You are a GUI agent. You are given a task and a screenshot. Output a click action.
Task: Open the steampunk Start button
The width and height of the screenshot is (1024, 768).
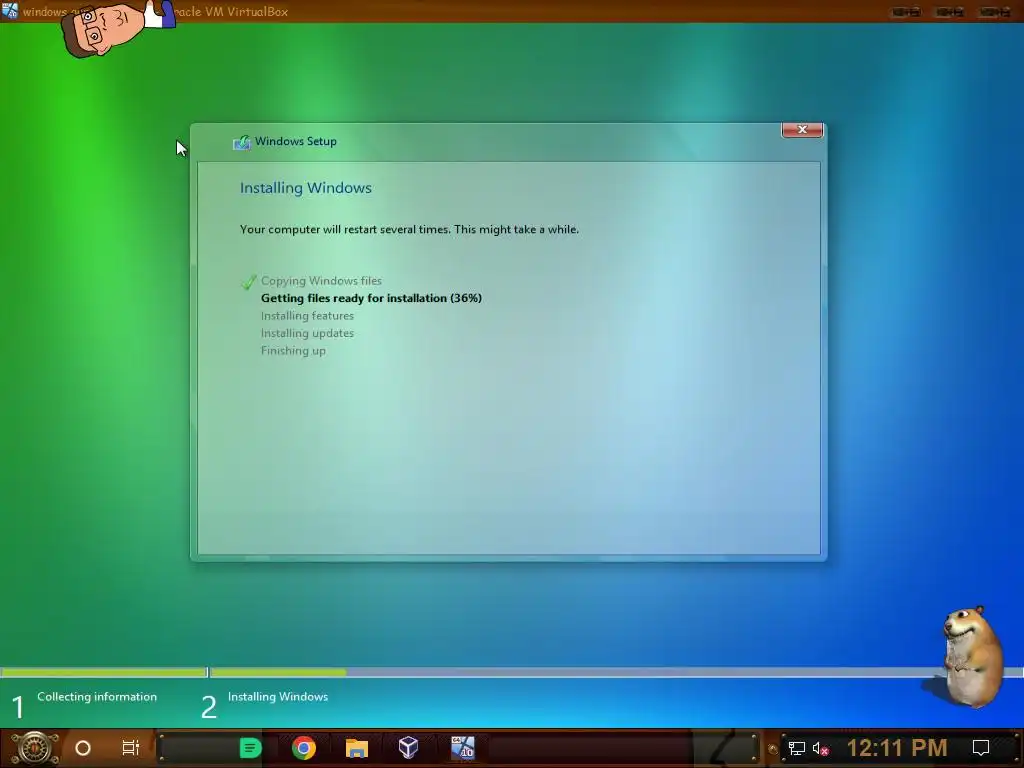35,748
